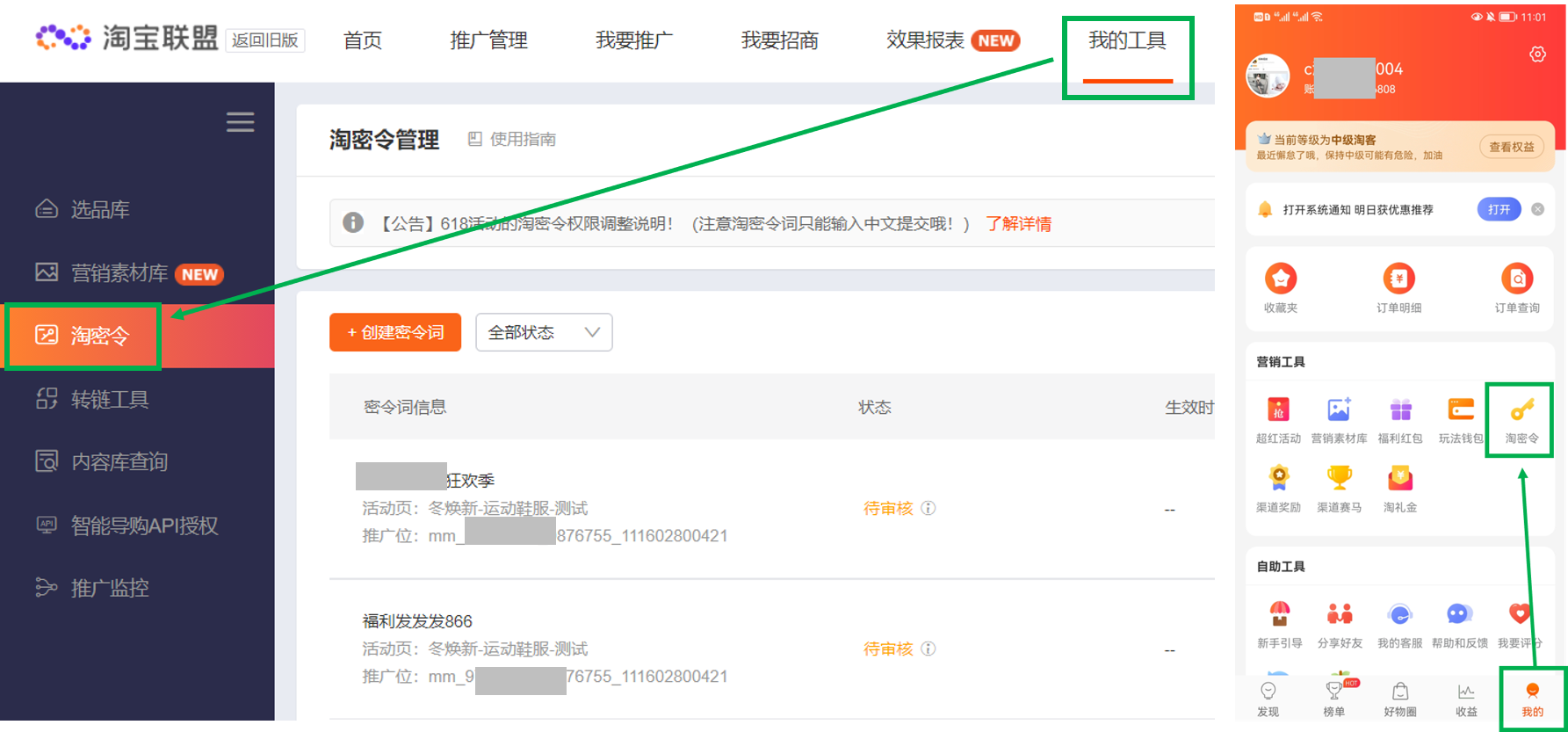Open 收藏夹 in mobile app
Image resolution: width=1568 pixels, height=732 pixels.
(x=1281, y=288)
